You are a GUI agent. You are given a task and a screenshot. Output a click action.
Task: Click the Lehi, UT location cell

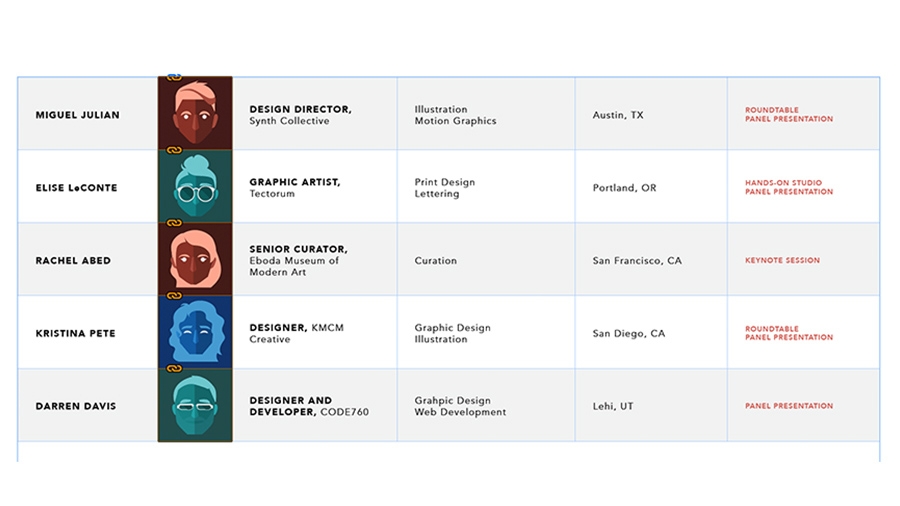pyautogui.click(x=613, y=406)
